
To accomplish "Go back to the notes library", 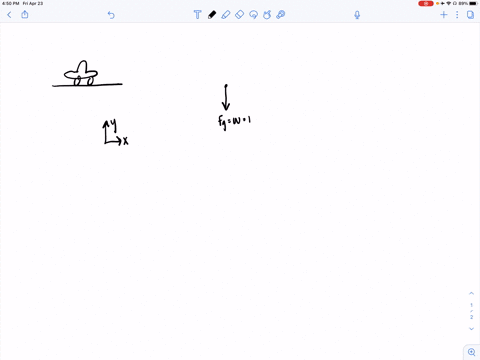I will (x=9, y=15).
